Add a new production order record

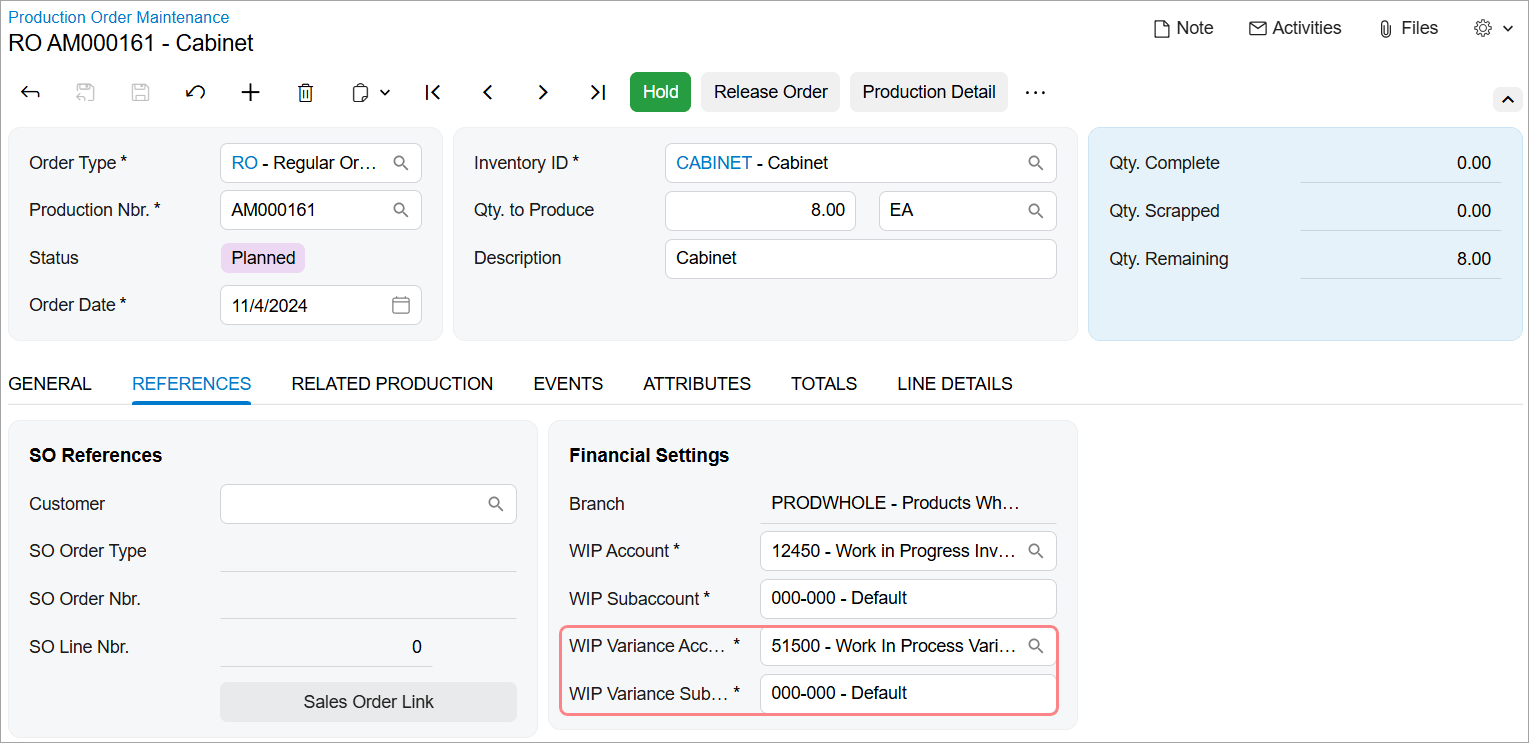click(x=250, y=92)
